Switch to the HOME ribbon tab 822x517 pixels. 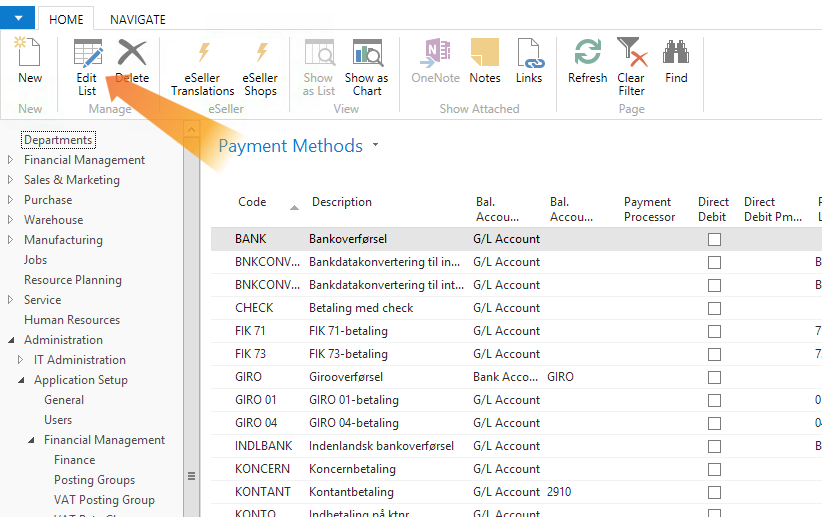pyautogui.click(x=66, y=19)
